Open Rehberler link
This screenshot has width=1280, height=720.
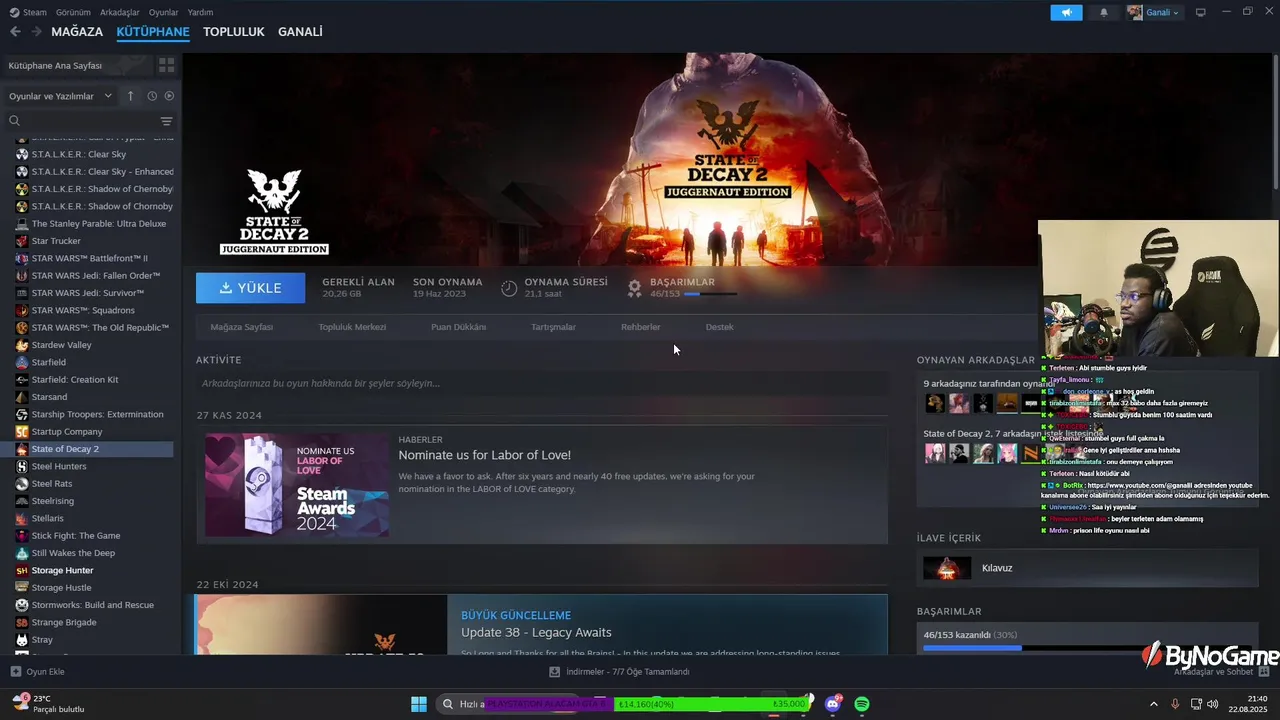pyautogui.click(x=641, y=327)
